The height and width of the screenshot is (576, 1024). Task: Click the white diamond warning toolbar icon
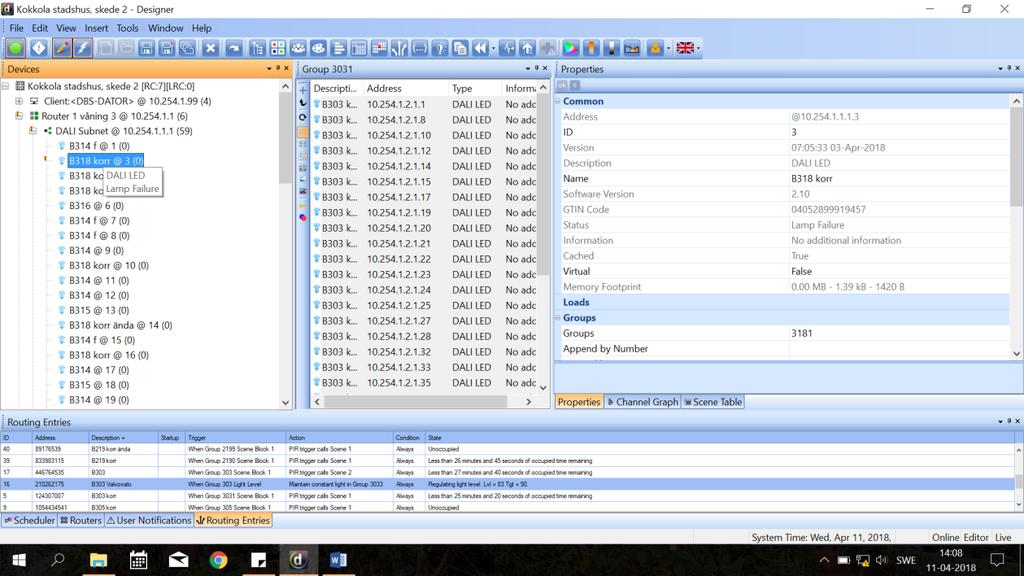(39, 48)
